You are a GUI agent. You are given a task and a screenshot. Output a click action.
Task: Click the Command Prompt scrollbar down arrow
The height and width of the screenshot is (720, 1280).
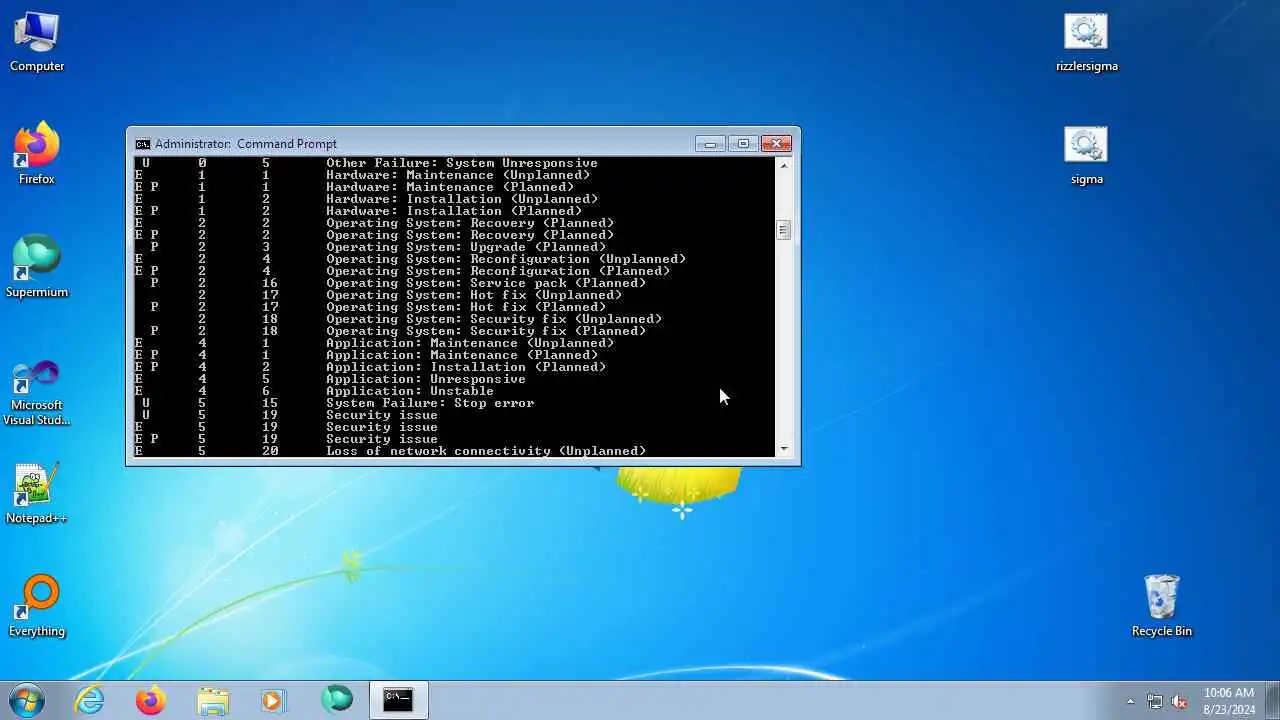click(x=784, y=449)
